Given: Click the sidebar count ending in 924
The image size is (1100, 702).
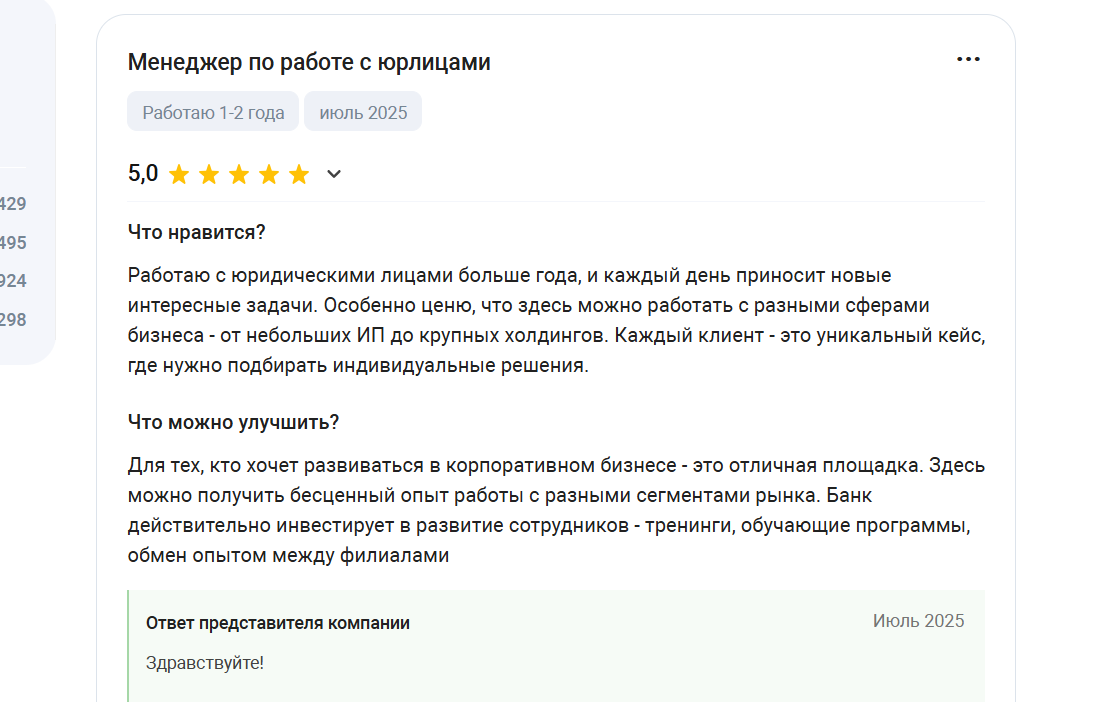Looking at the screenshot, I should coord(13,281).
